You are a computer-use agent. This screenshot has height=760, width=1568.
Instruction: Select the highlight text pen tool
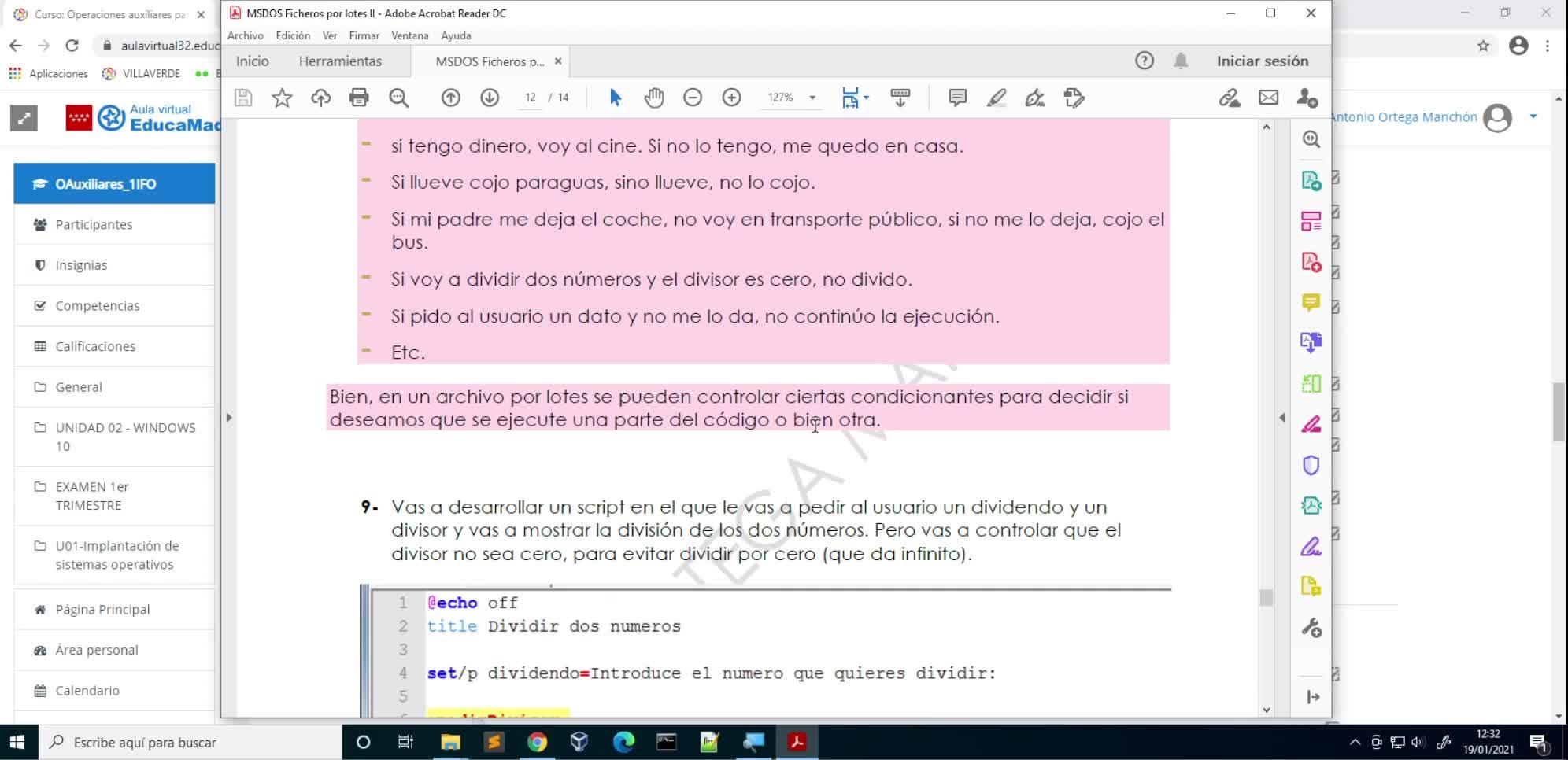(x=997, y=98)
